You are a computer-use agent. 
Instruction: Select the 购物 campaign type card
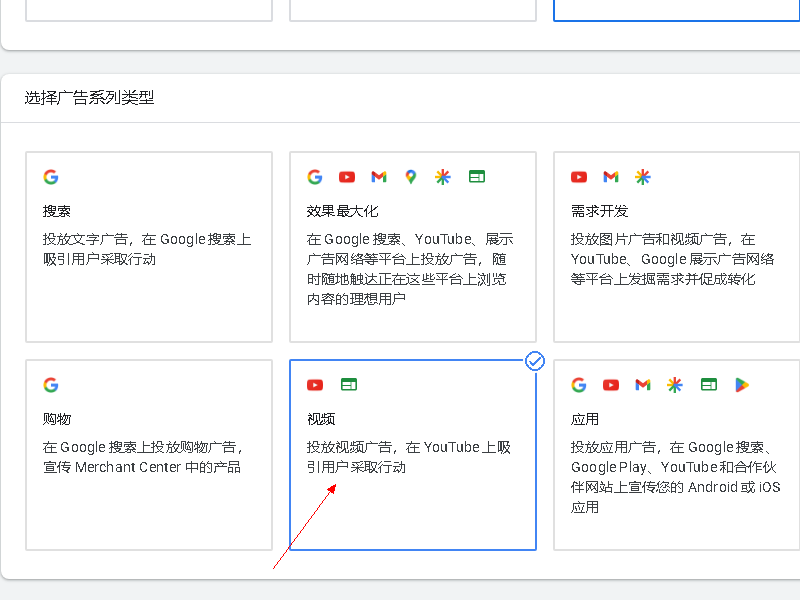point(148,455)
